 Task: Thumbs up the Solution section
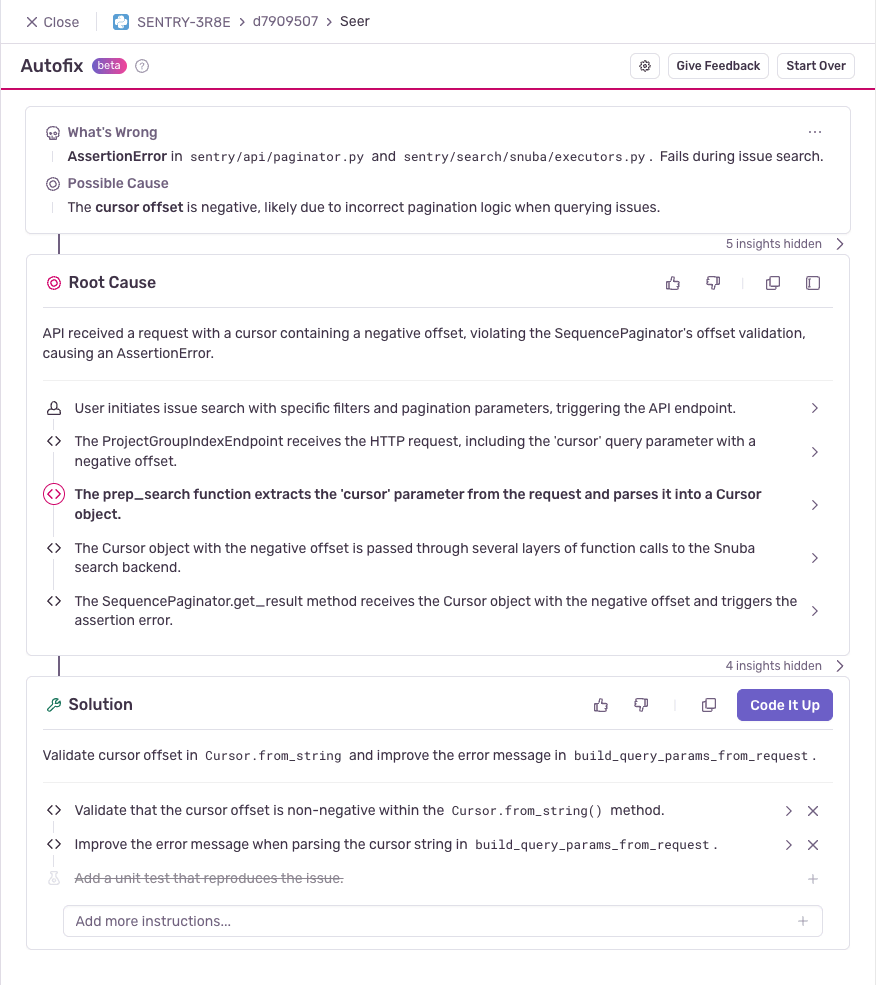pos(601,705)
